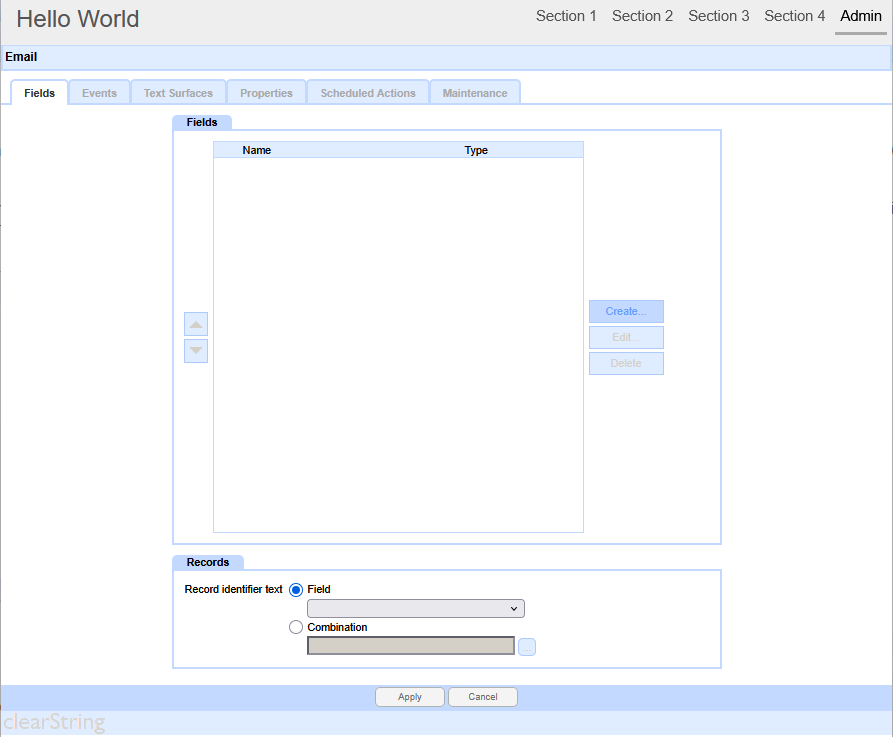The width and height of the screenshot is (893, 737).
Task: Click the ellipsis button beside Combination field
Action: [x=527, y=647]
